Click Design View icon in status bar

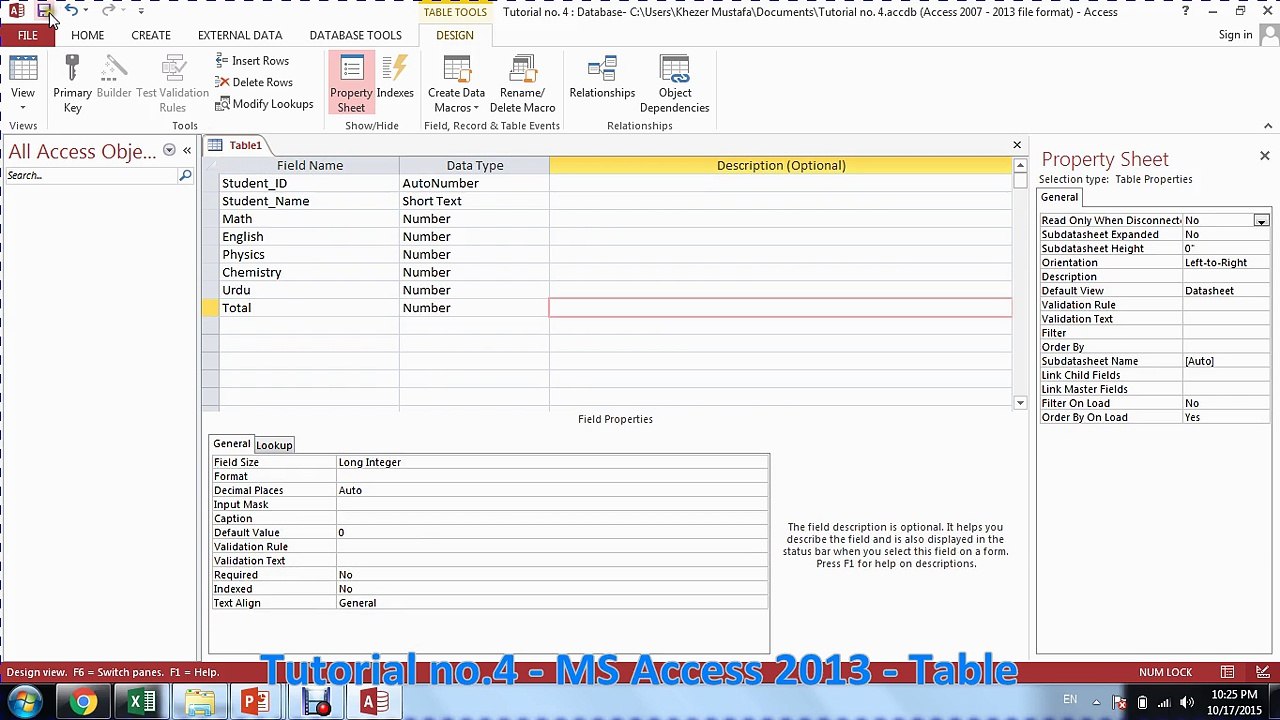tap(1262, 672)
